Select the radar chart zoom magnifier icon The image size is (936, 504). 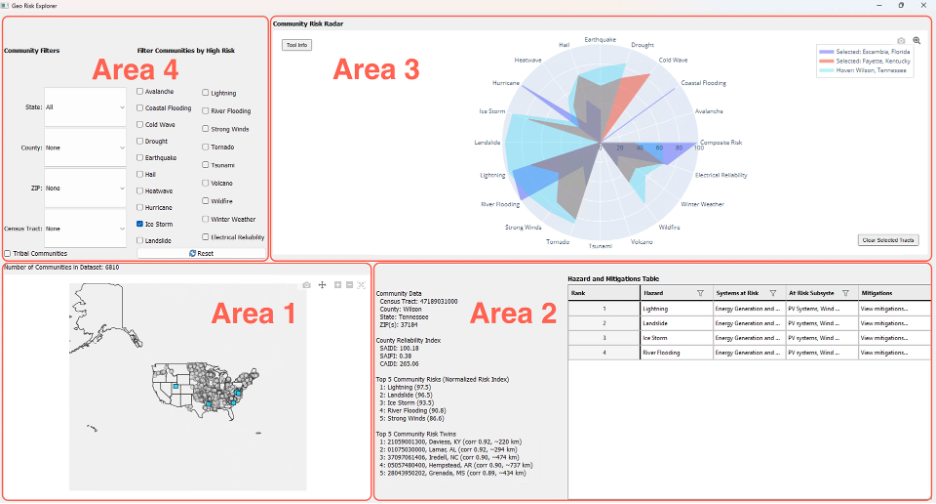(x=916, y=41)
